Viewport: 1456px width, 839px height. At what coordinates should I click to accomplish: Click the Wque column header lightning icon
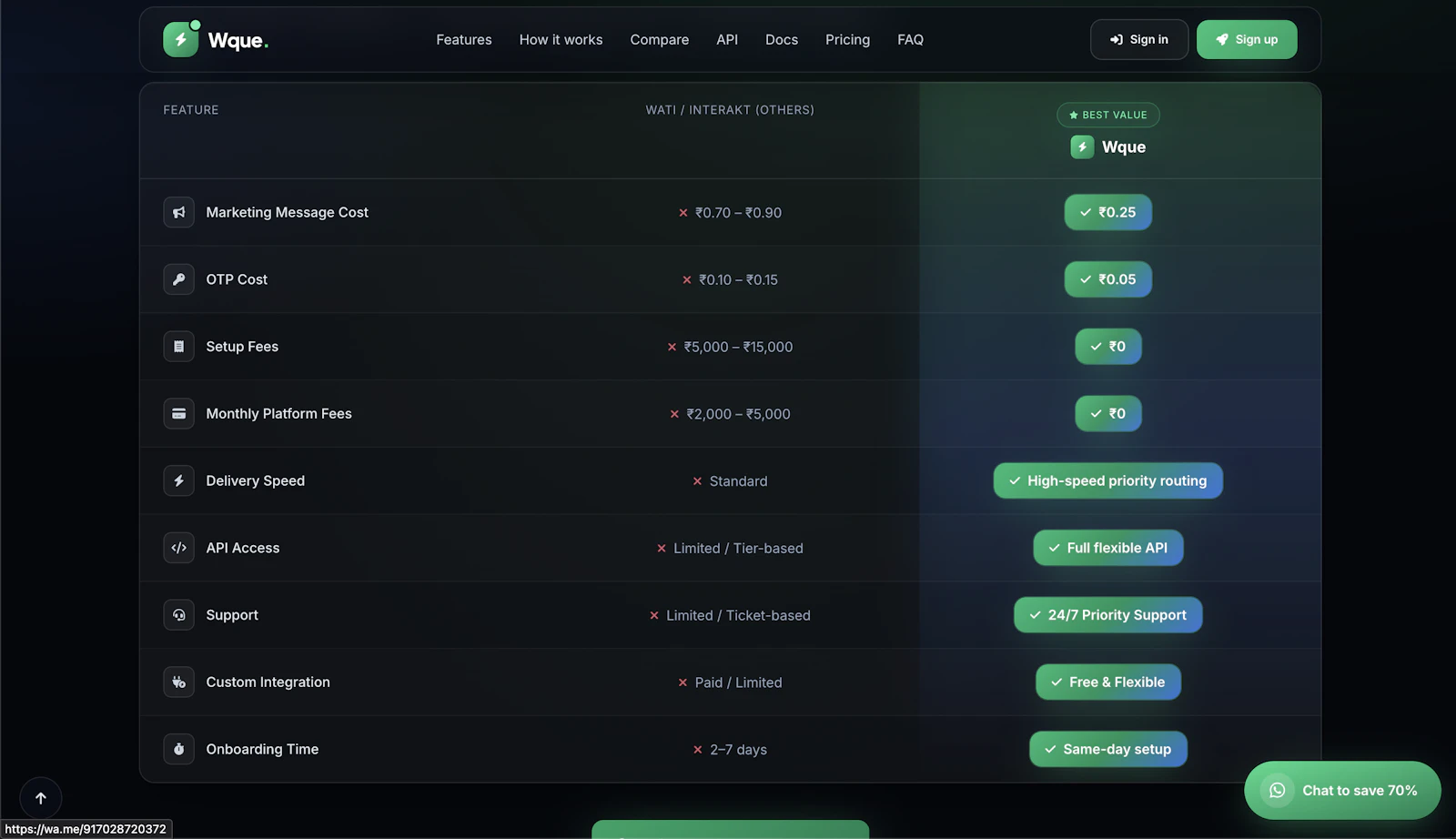pyautogui.click(x=1082, y=147)
